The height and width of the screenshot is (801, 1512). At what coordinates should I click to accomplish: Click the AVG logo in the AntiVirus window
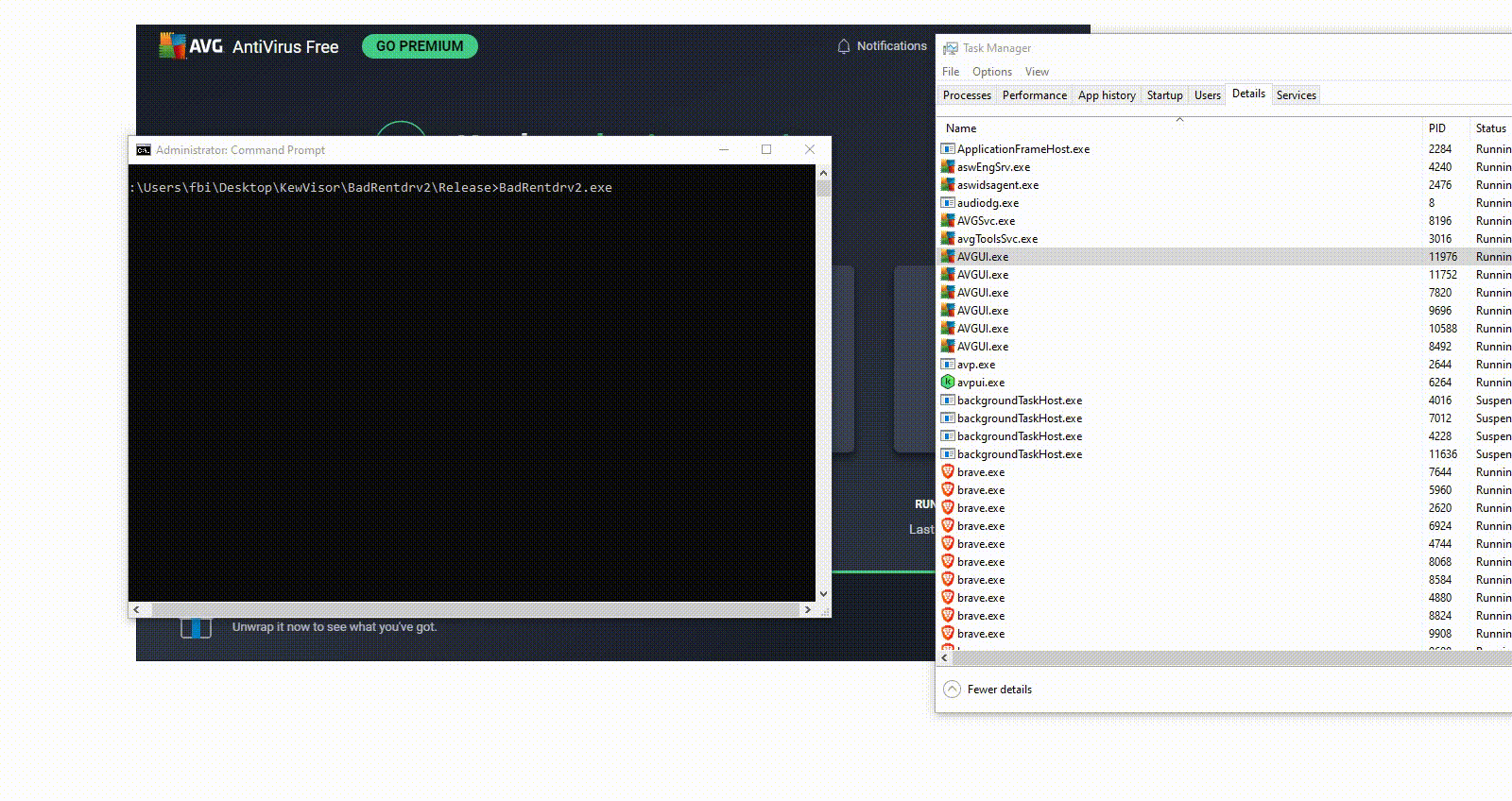192,46
